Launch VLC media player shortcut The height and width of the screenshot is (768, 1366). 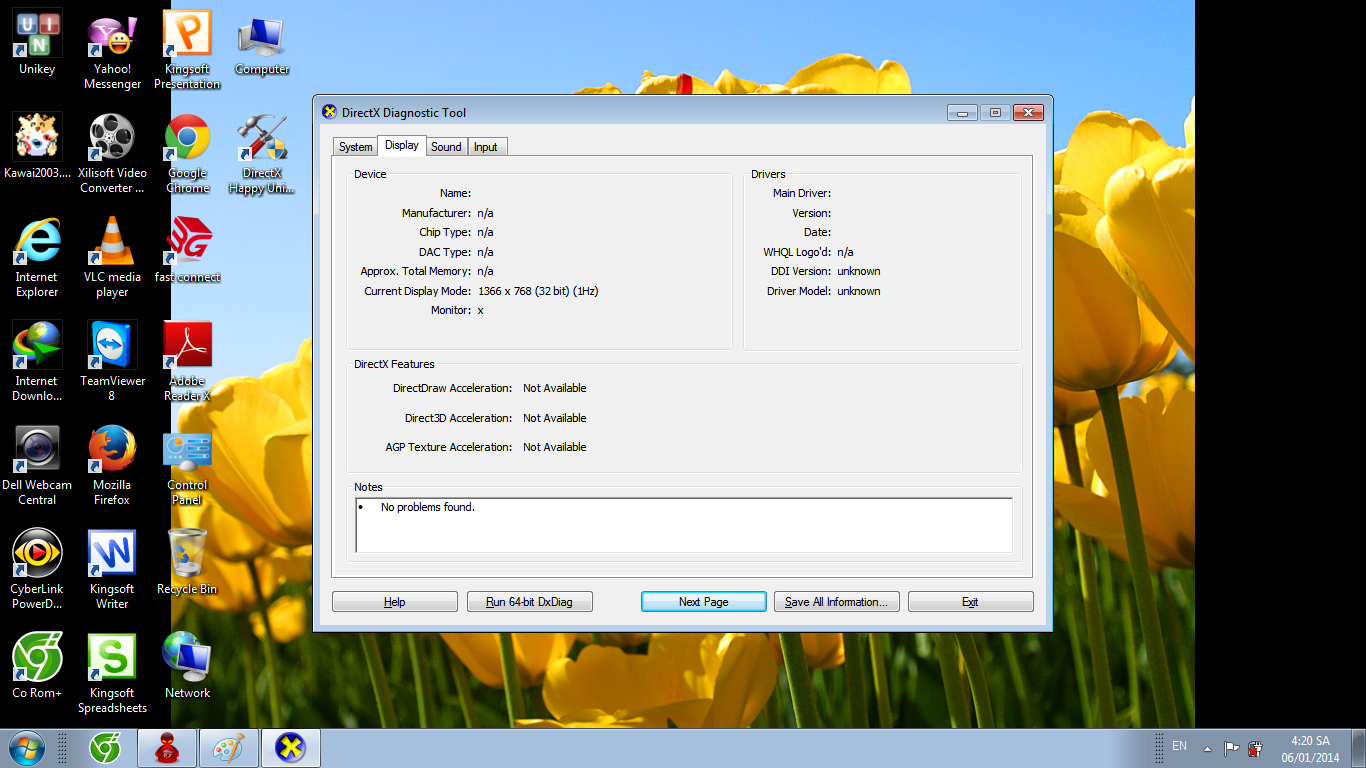point(112,259)
